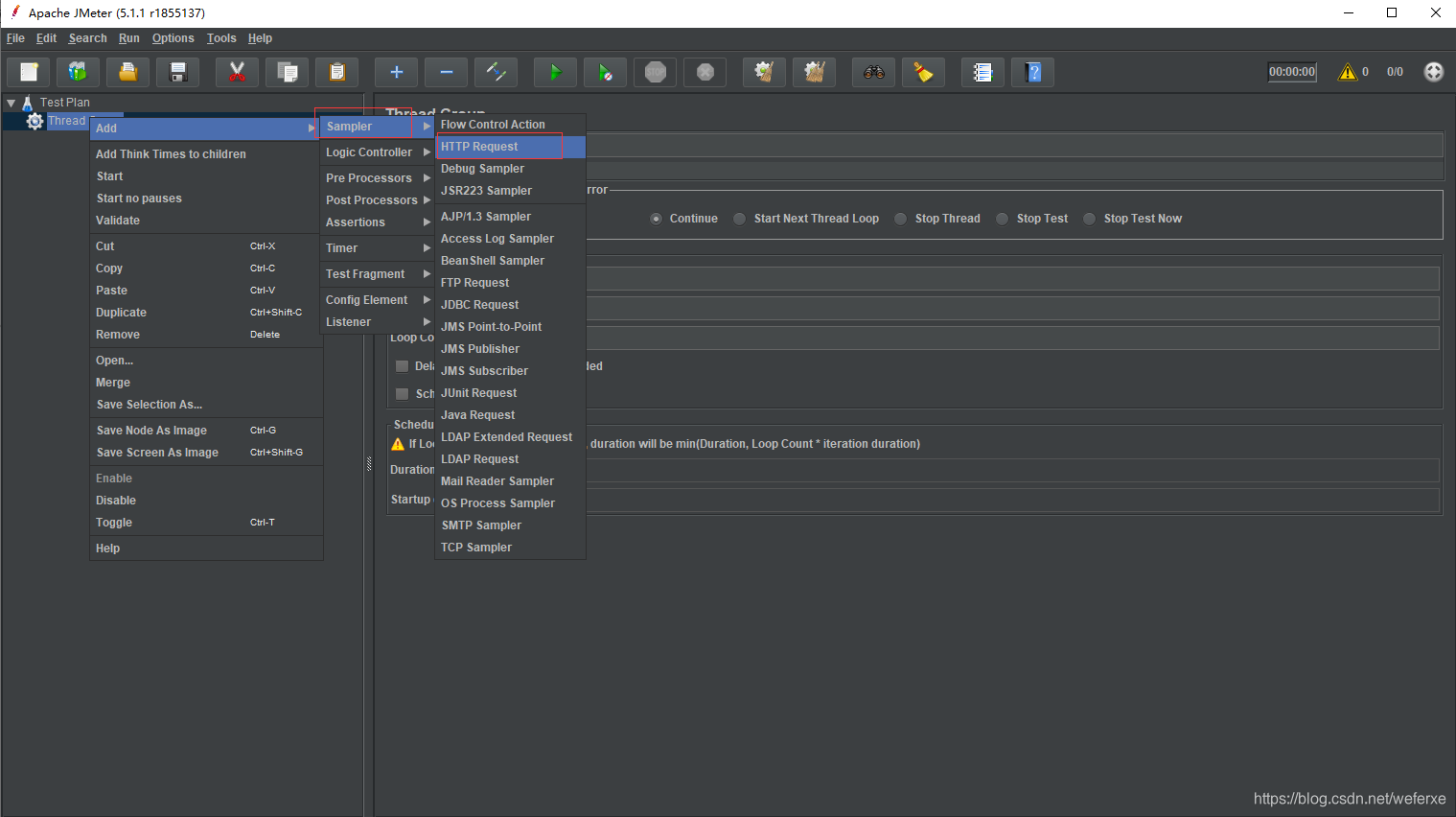This screenshot has width=1456, height=817.
Task: Click the Save floppy disk icon
Action: 177,72
